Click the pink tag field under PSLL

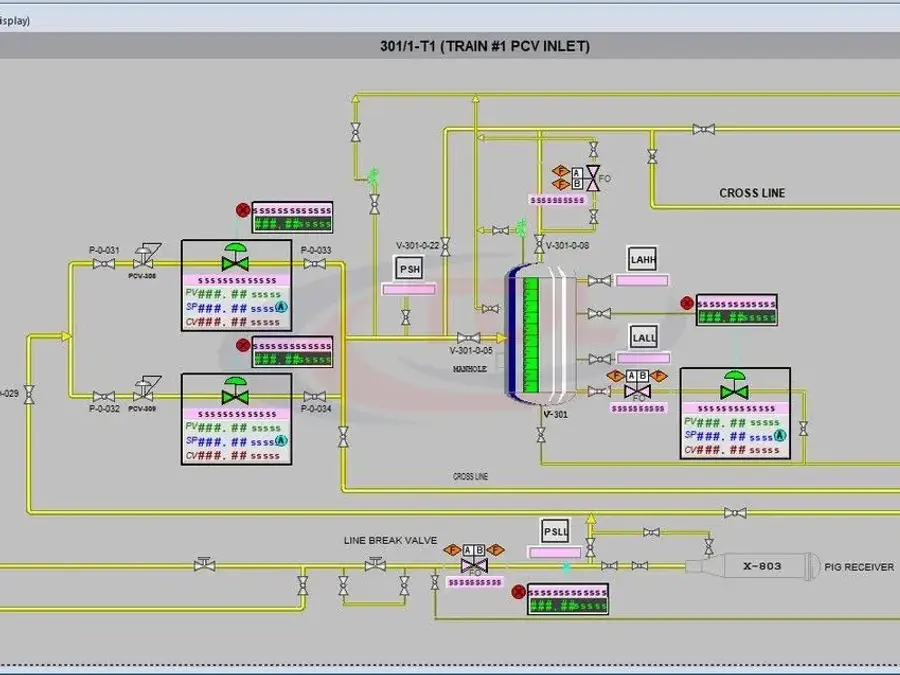554,552
